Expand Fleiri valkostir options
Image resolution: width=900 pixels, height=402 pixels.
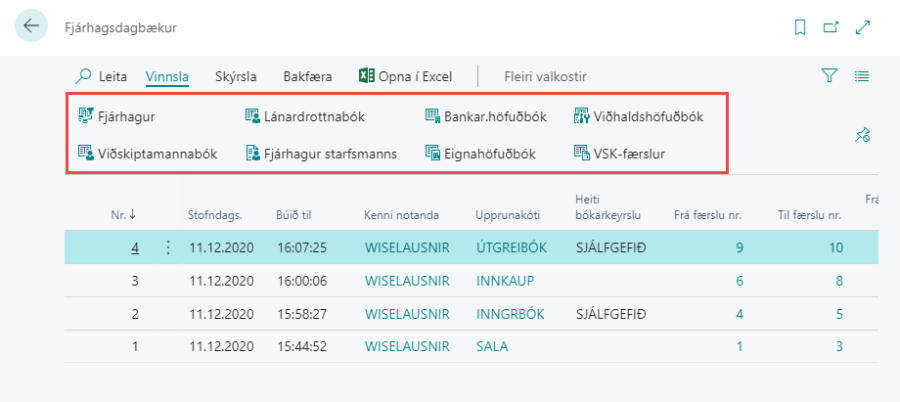pos(545,76)
